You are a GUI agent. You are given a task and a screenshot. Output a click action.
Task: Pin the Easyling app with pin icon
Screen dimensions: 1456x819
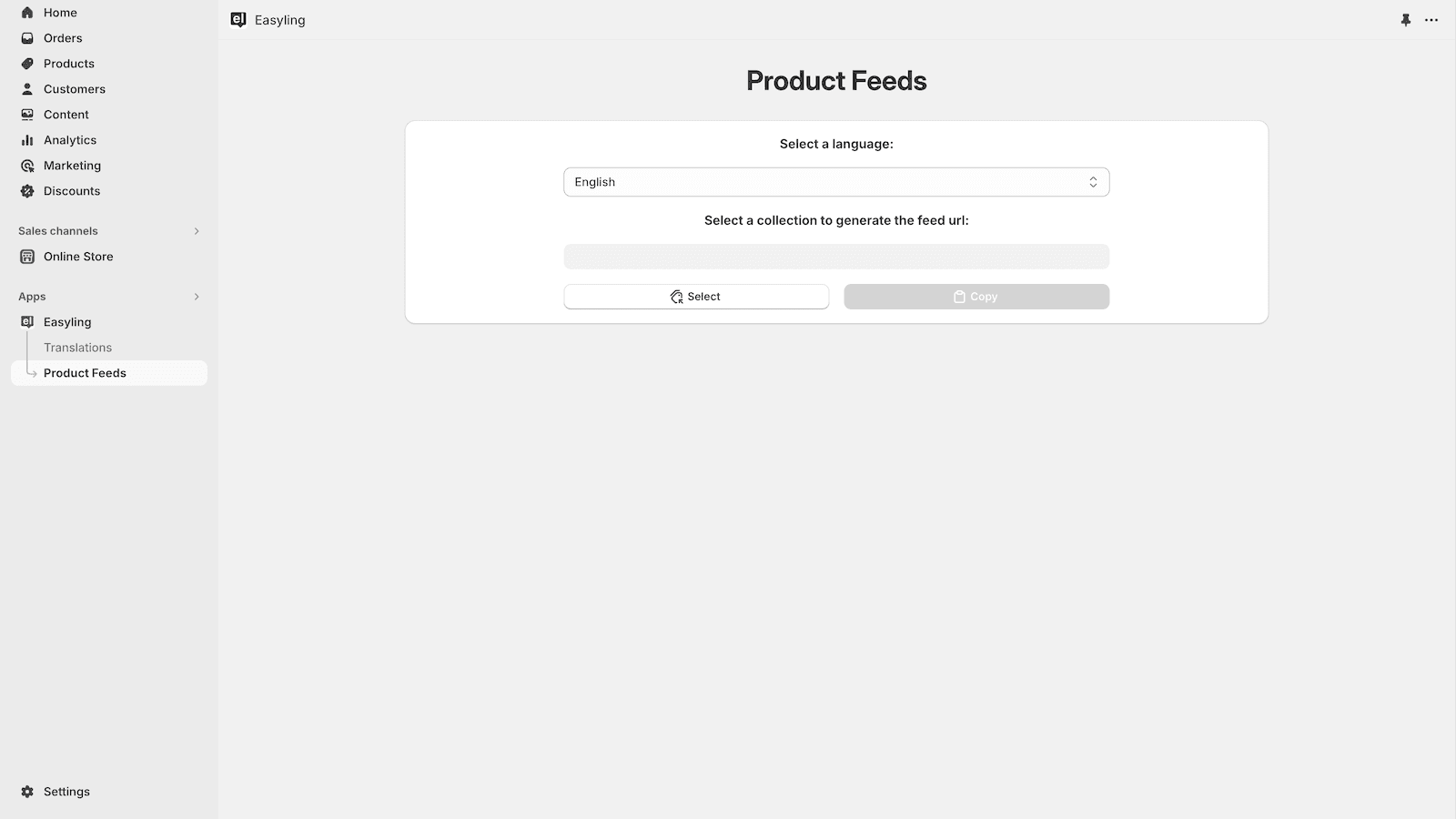1406,20
